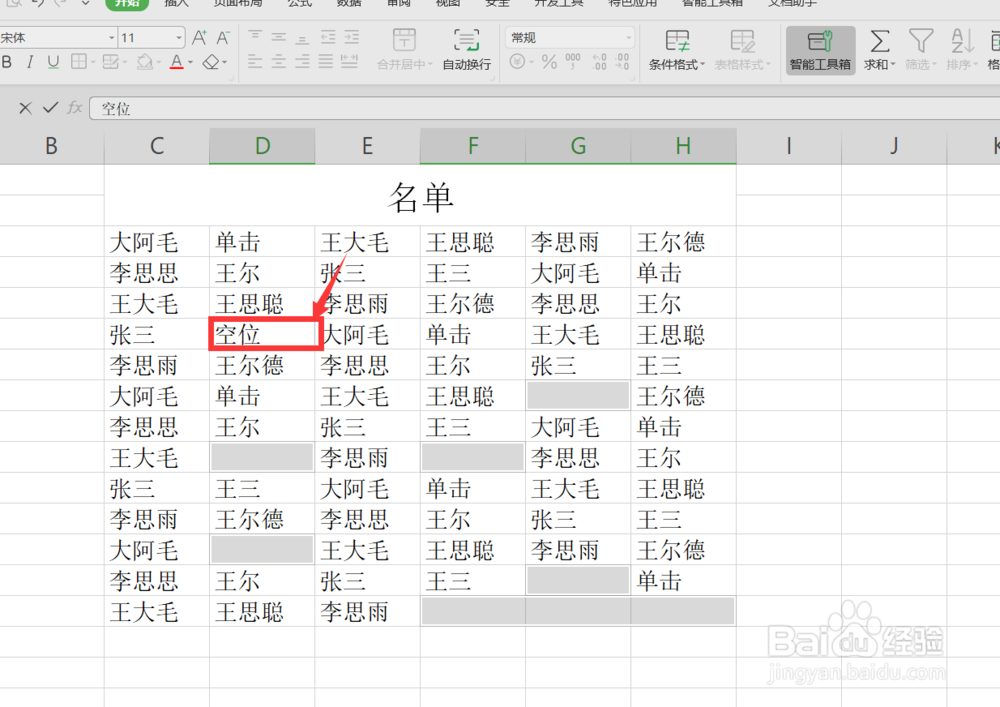Click the 合并居中 merge icon
Image resolution: width=1000 pixels, height=707 pixels.
pyautogui.click(x=404, y=40)
